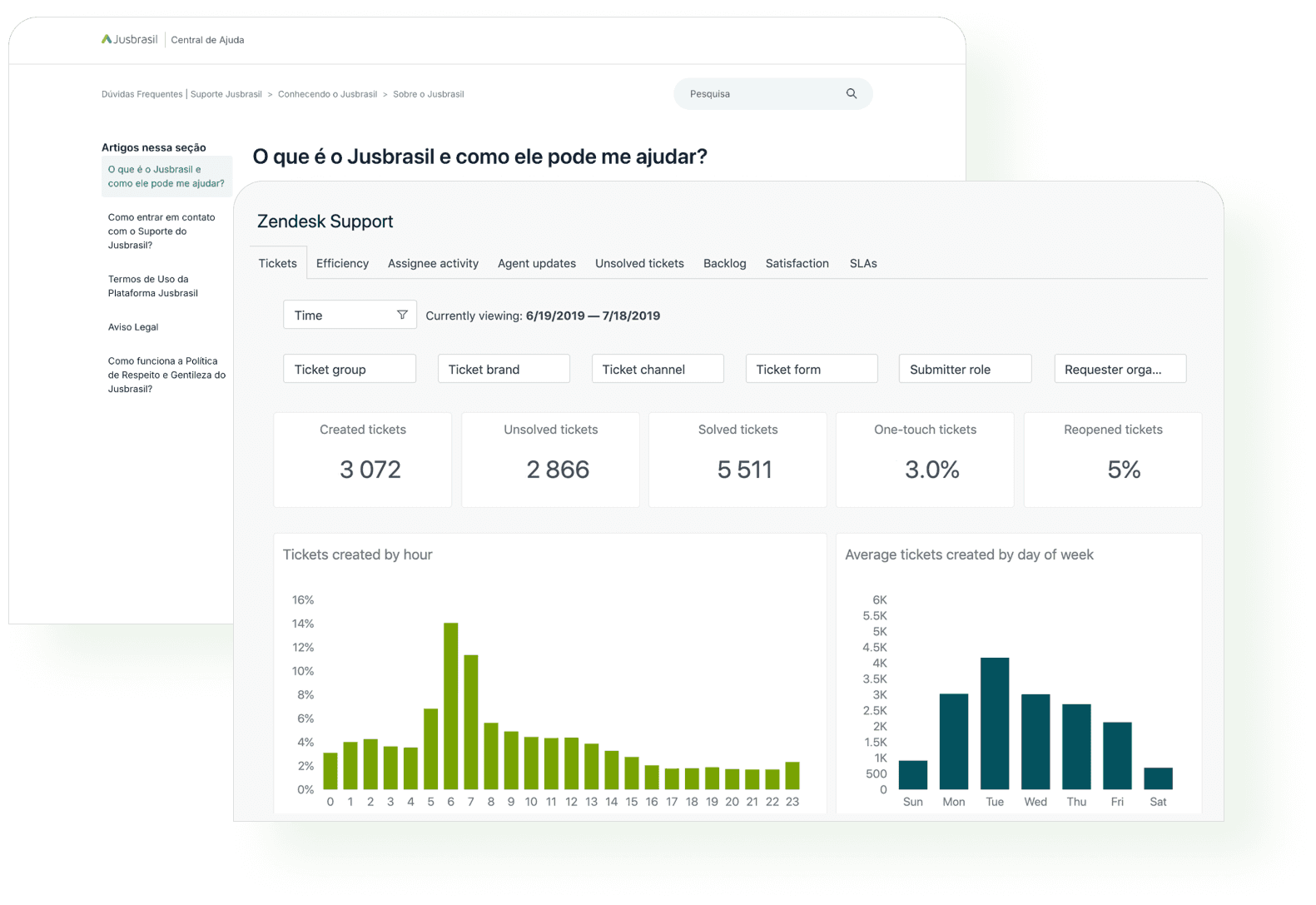
Task: Open the Agent updates tab
Action: [x=537, y=263]
